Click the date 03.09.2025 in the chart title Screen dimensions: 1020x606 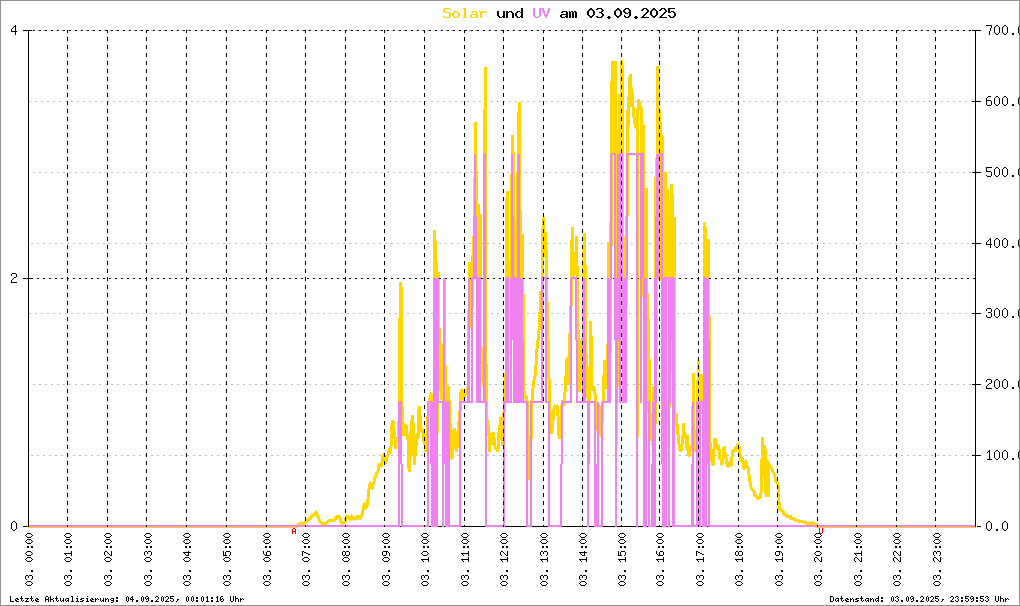coord(631,13)
